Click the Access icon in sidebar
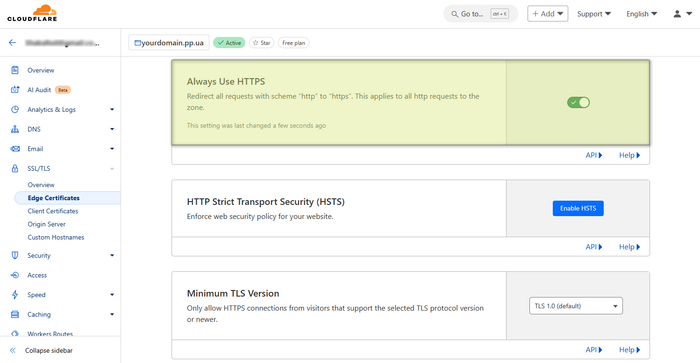 pos(15,275)
